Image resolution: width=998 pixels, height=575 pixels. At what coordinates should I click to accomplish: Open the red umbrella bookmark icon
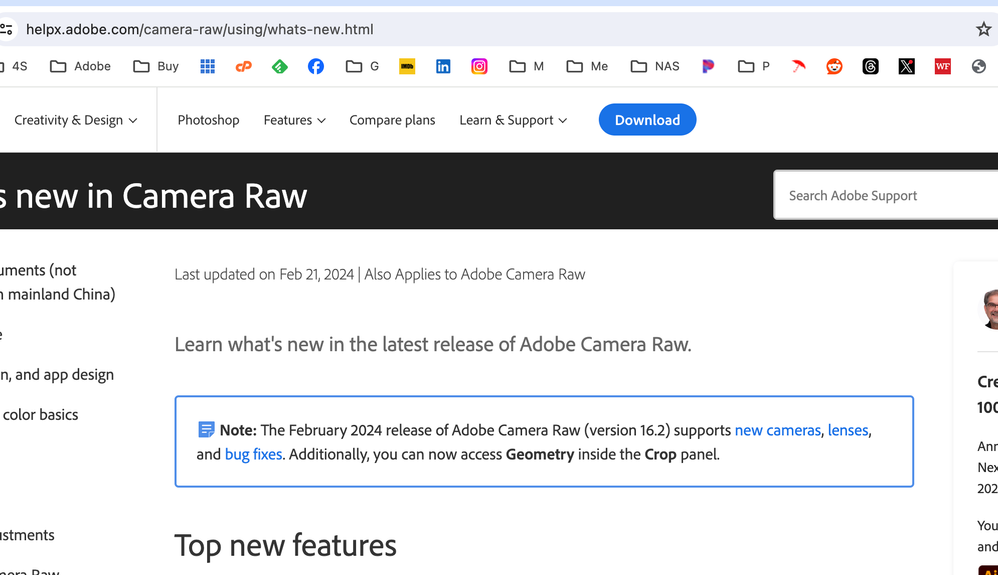[798, 66]
